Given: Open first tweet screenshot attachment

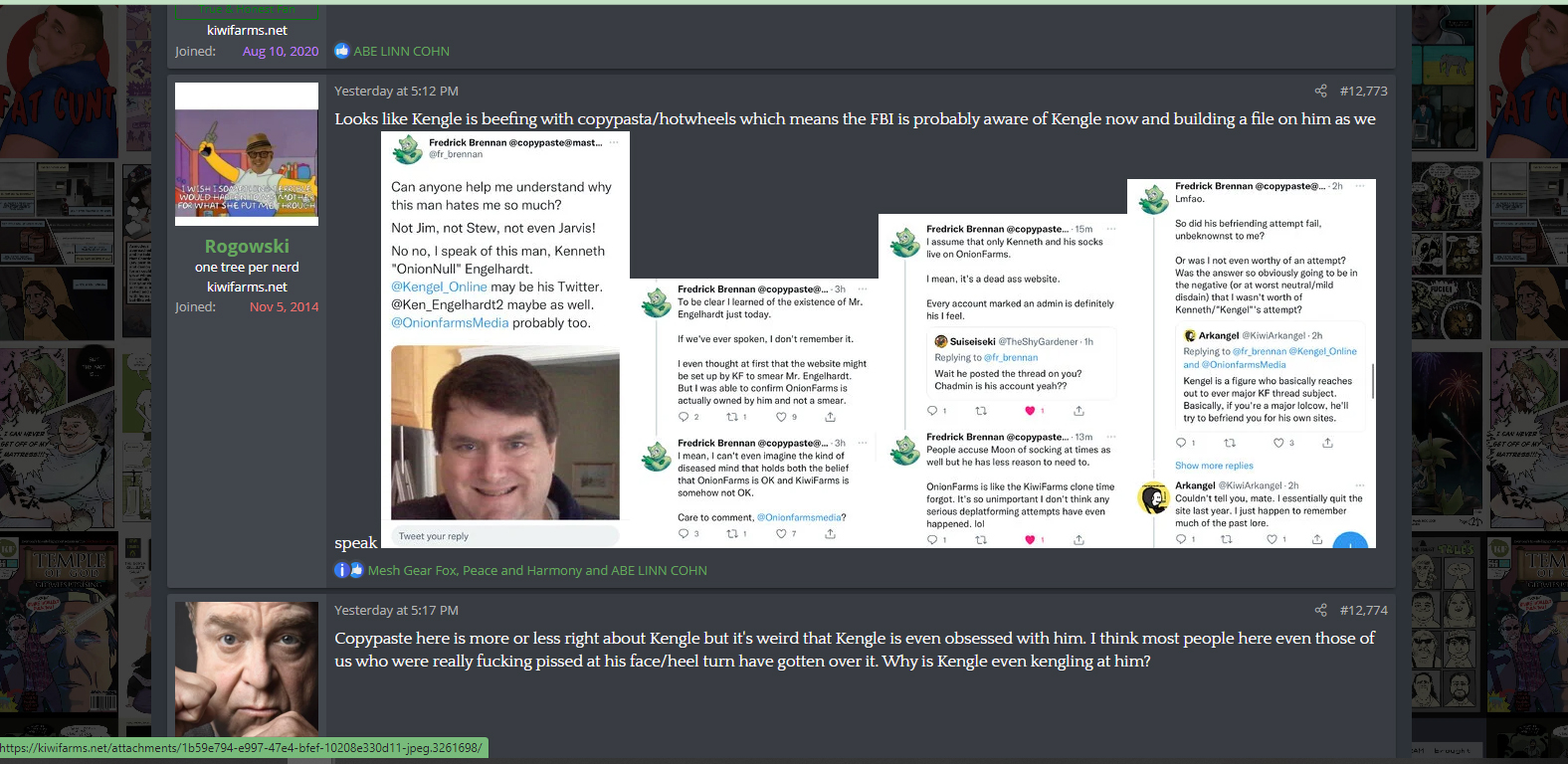Looking at the screenshot, I should click(x=505, y=339).
